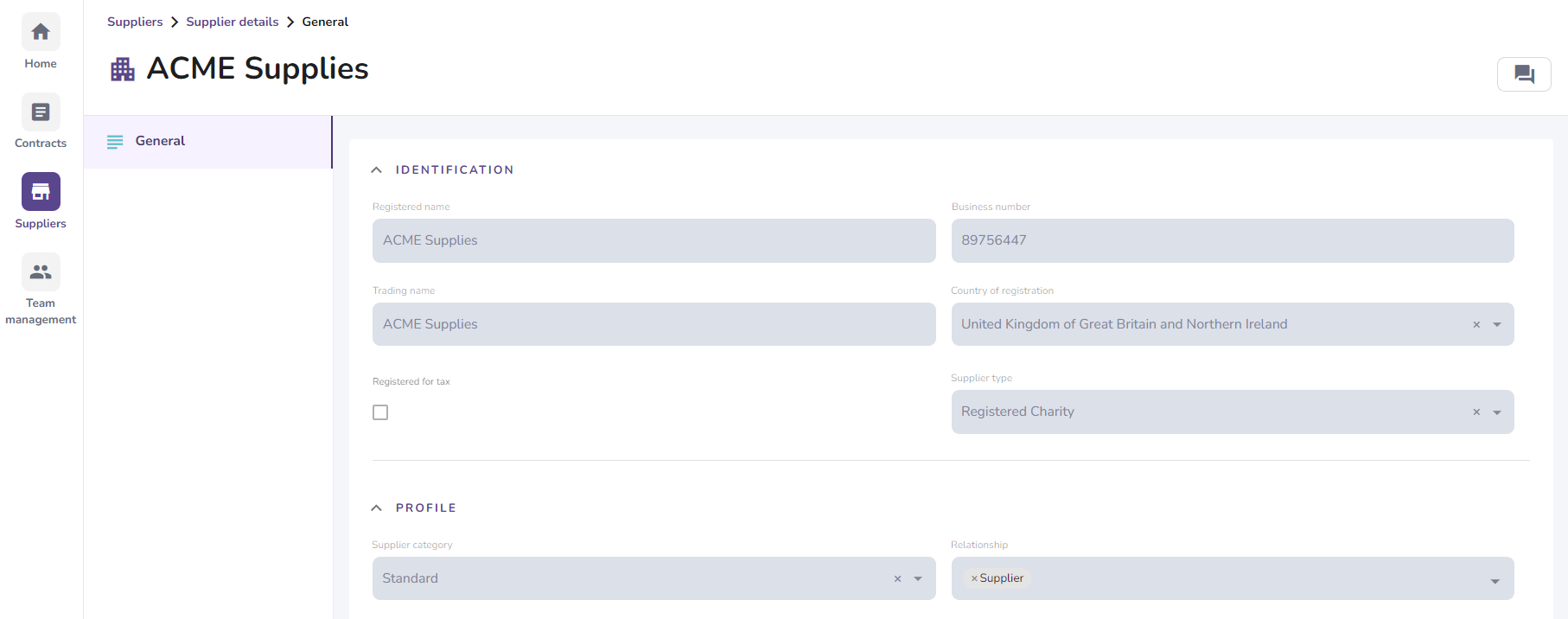Click the building icon beside ACME Supplies
Viewport: 1568px width, 619px height.
123,69
